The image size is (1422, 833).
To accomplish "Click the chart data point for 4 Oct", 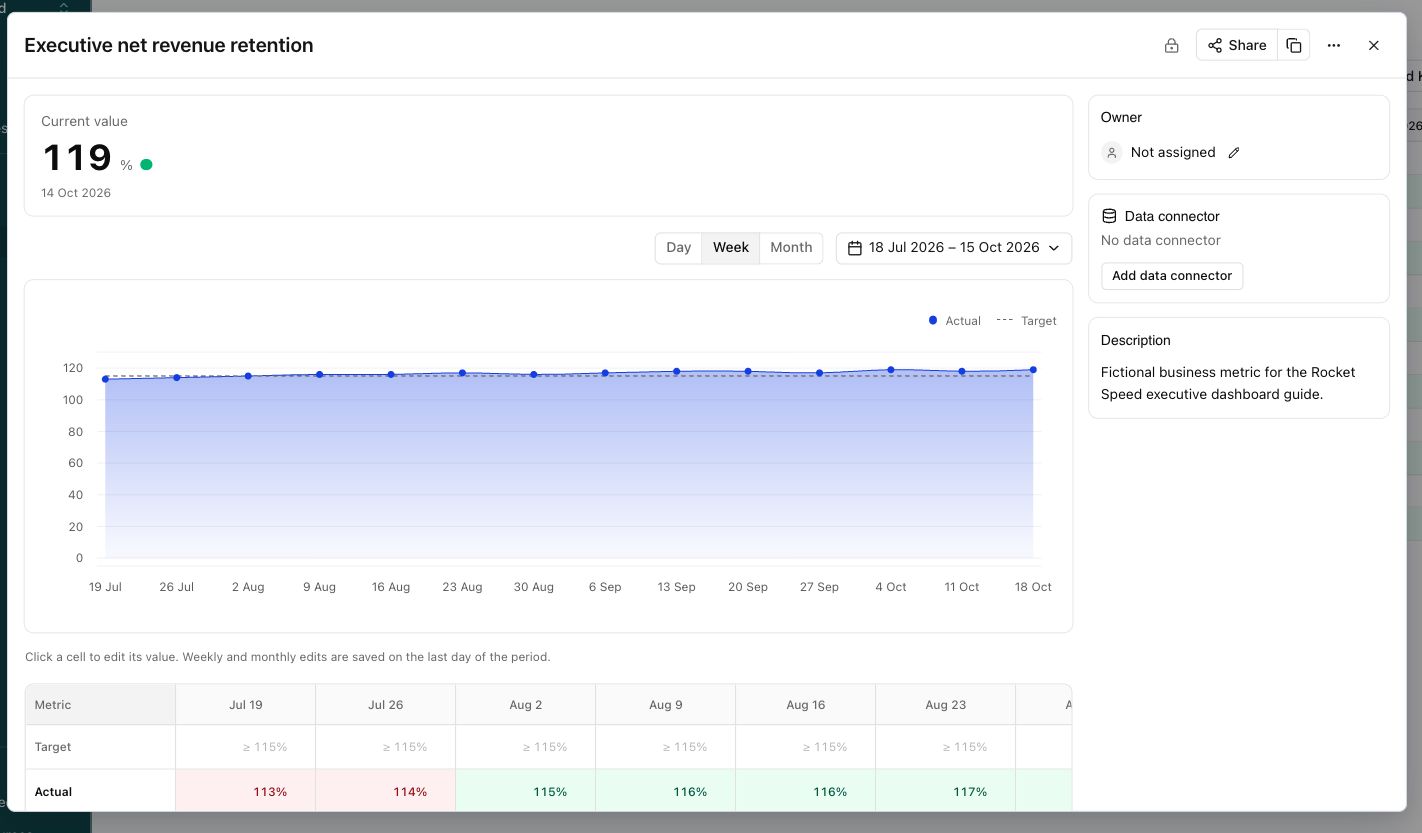I will click(891, 370).
